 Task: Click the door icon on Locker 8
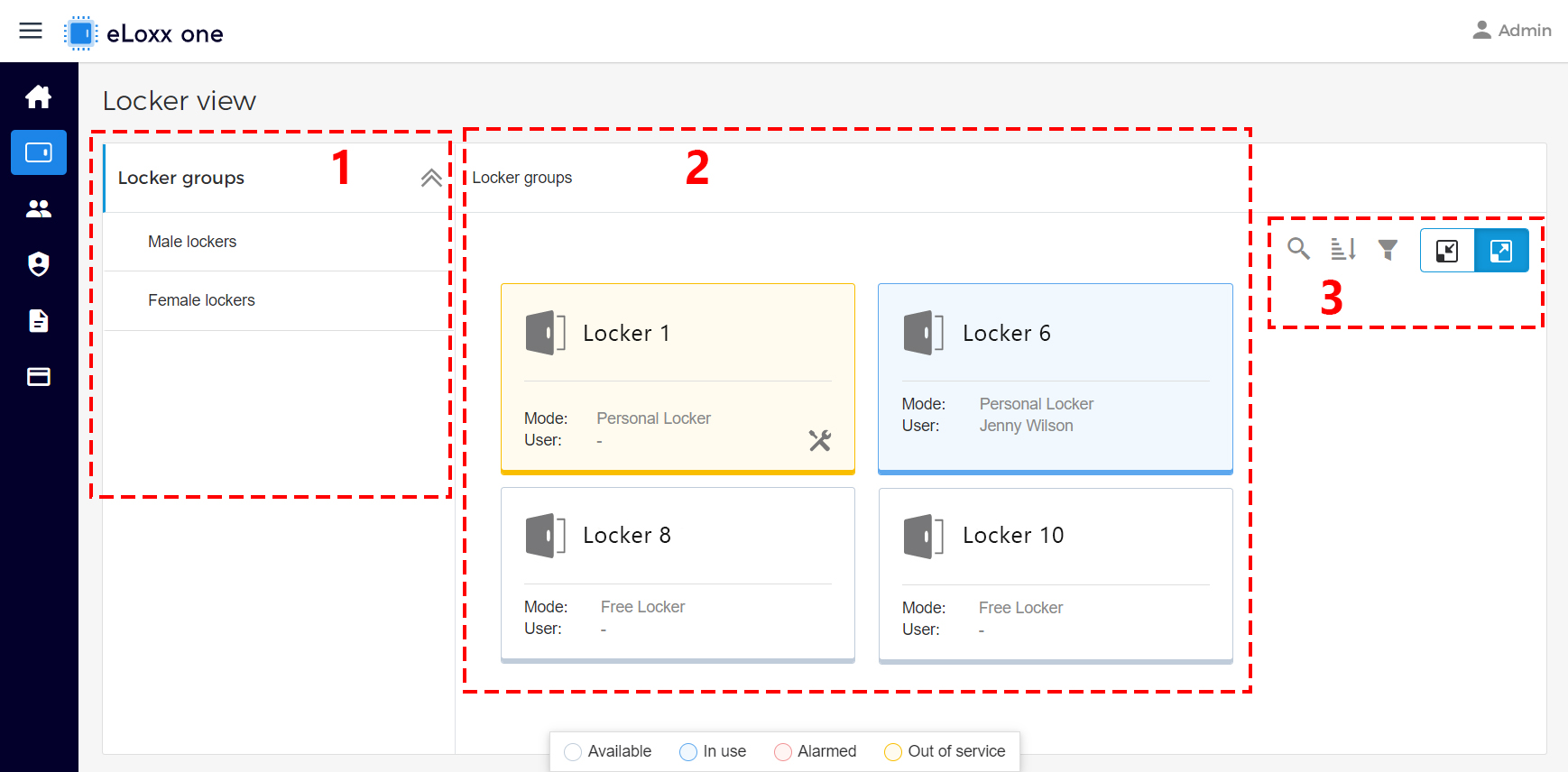coord(546,536)
